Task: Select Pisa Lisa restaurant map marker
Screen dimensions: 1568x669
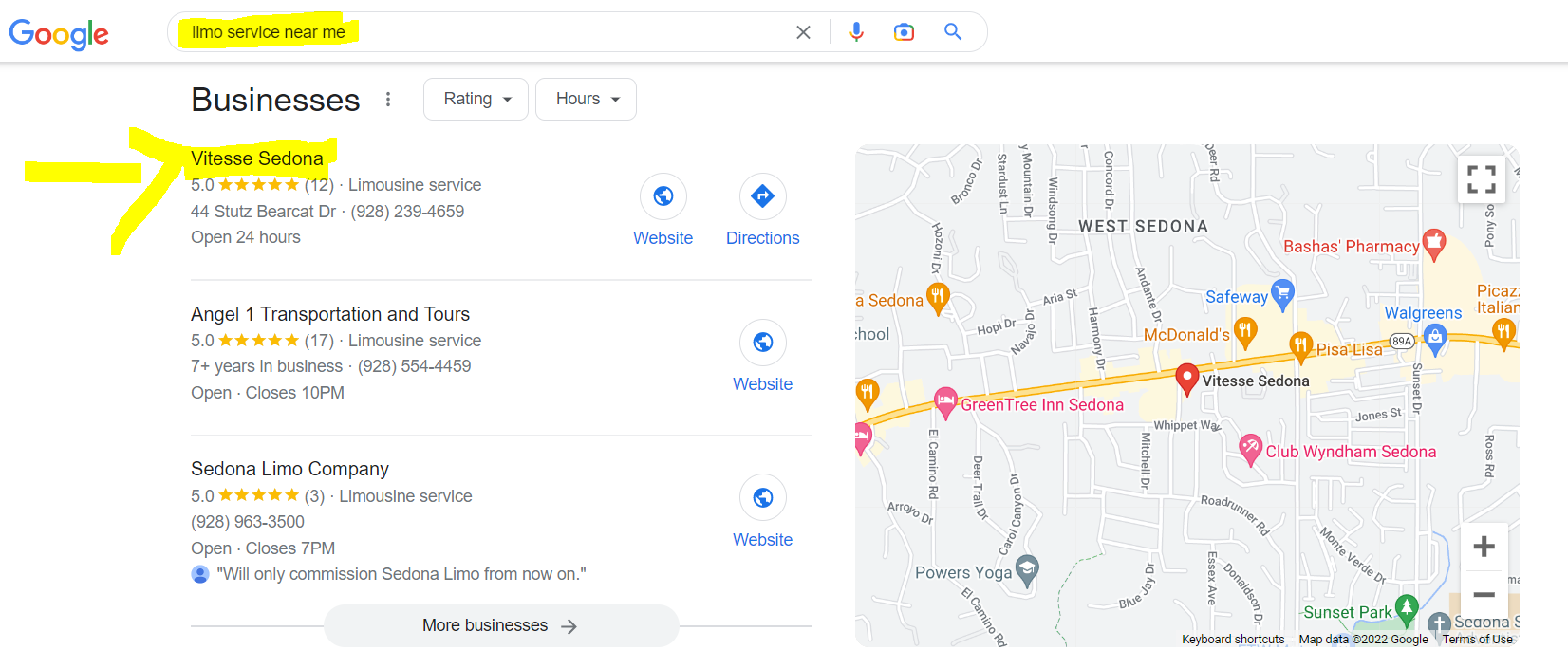Action: (x=1300, y=347)
